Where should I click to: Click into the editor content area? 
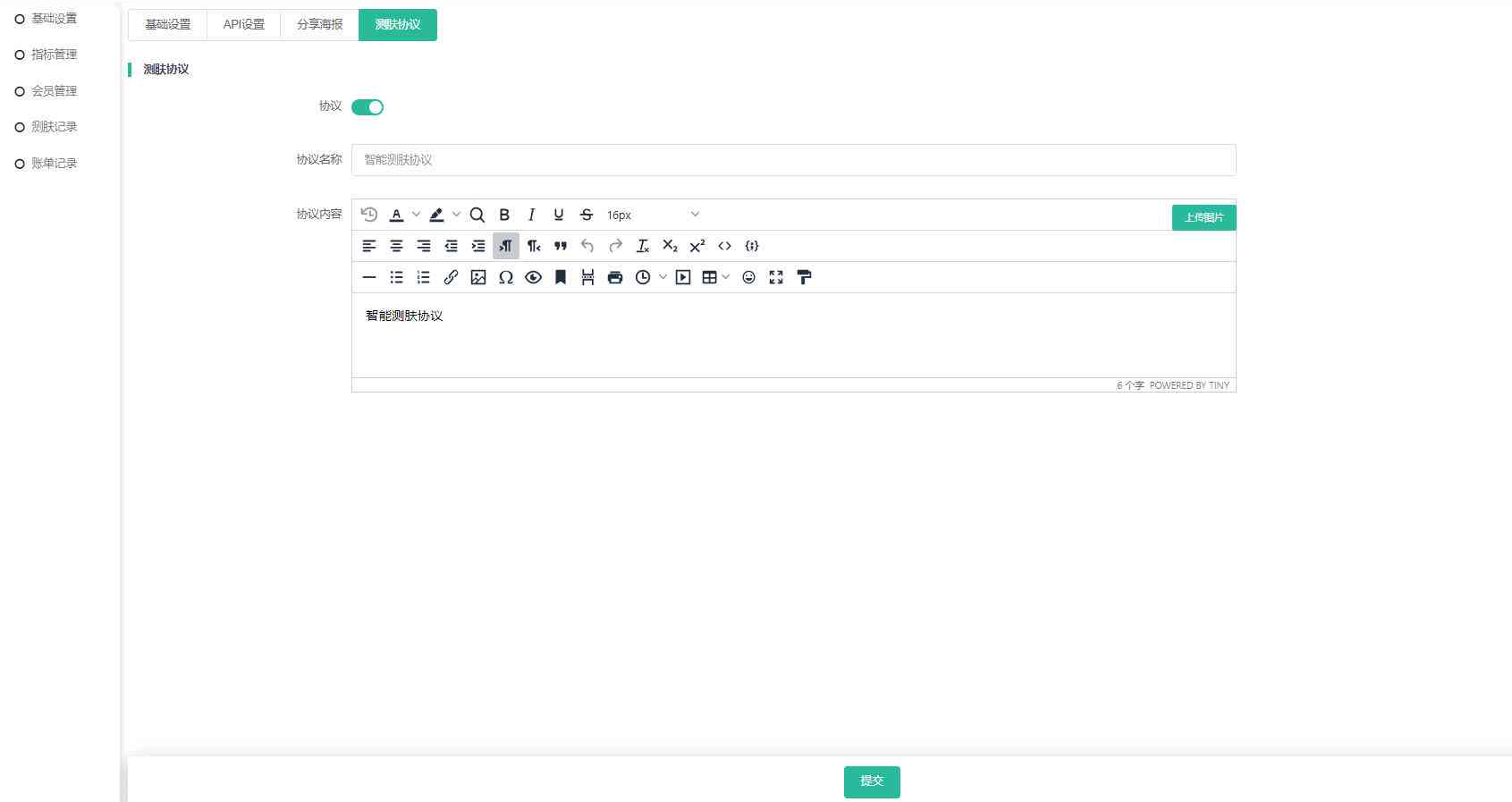pos(793,335)
